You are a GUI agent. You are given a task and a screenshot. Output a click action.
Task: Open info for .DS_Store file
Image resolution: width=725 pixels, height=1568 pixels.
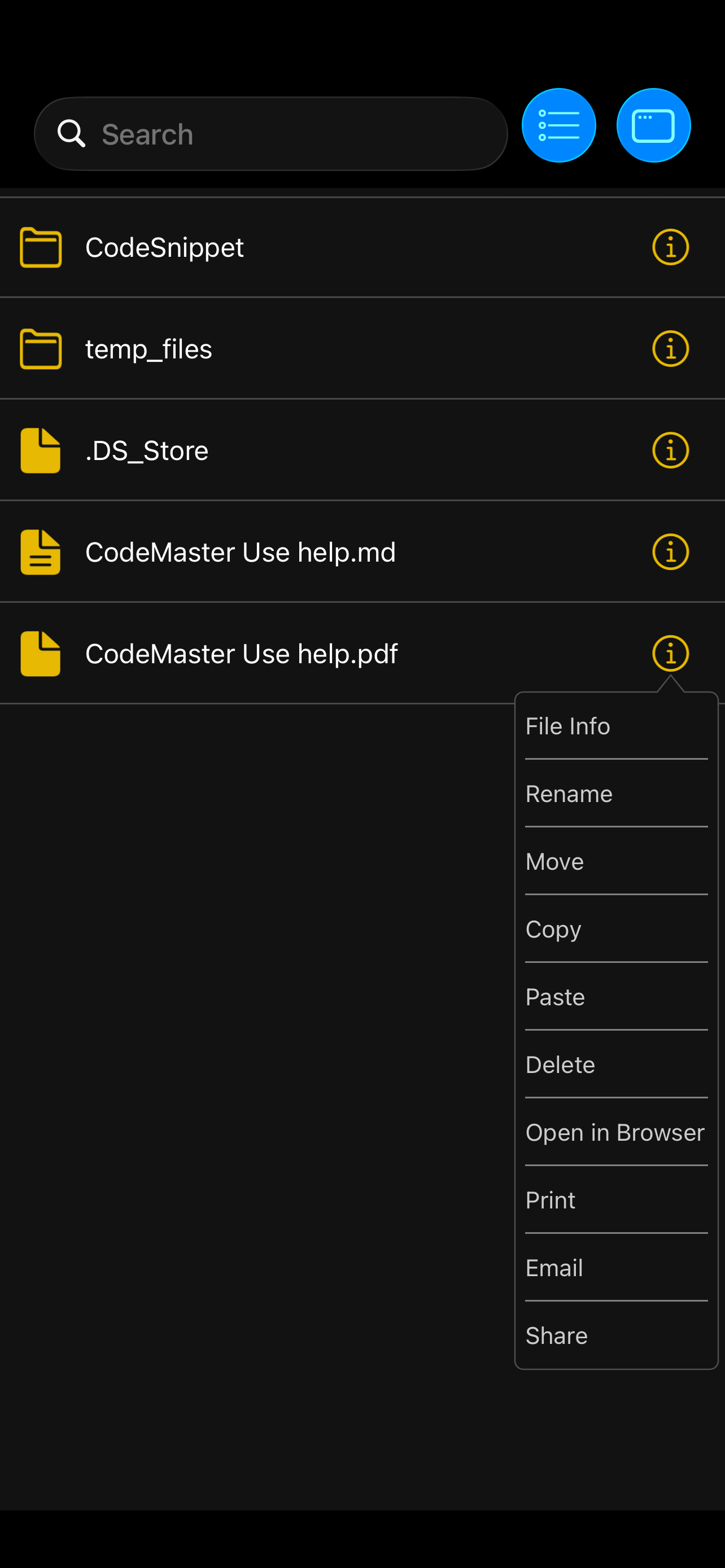point(670,450)
